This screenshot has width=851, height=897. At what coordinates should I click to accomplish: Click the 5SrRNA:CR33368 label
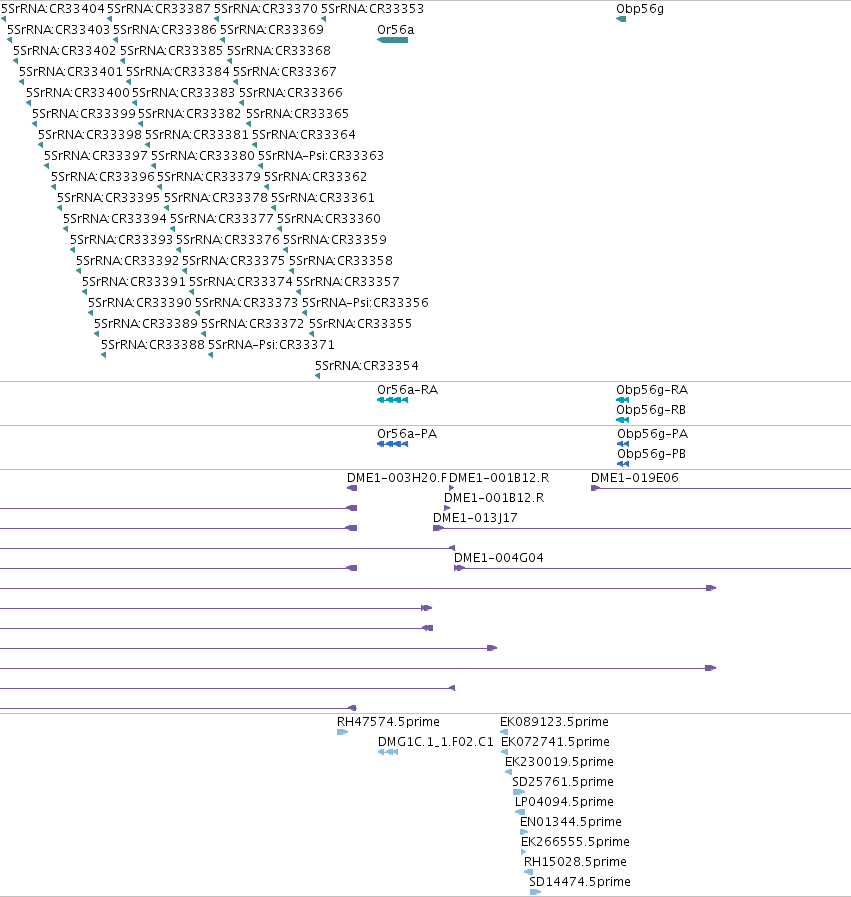pyautogui.click(x=279, y=51)
